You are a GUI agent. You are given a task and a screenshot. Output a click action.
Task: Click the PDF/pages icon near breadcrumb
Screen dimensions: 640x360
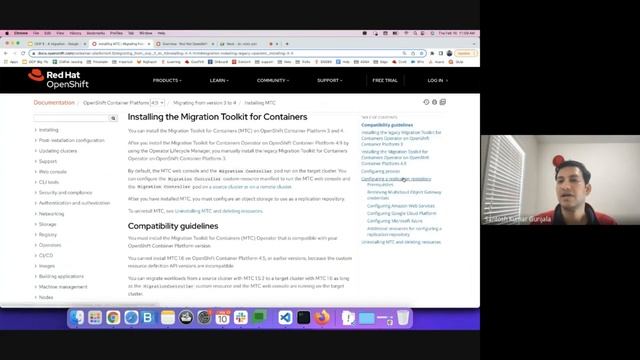point(442,102)
